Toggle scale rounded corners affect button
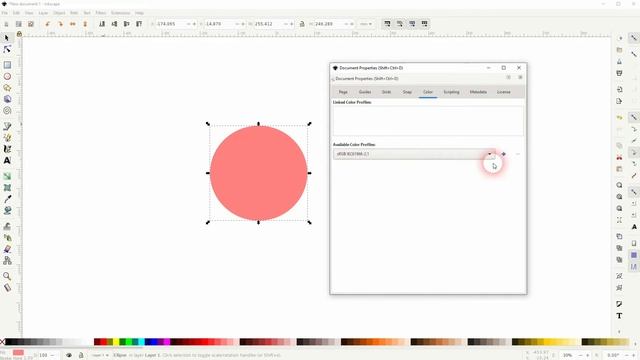The width and height of the screenshot is (640, 360). tap(400, 24)
